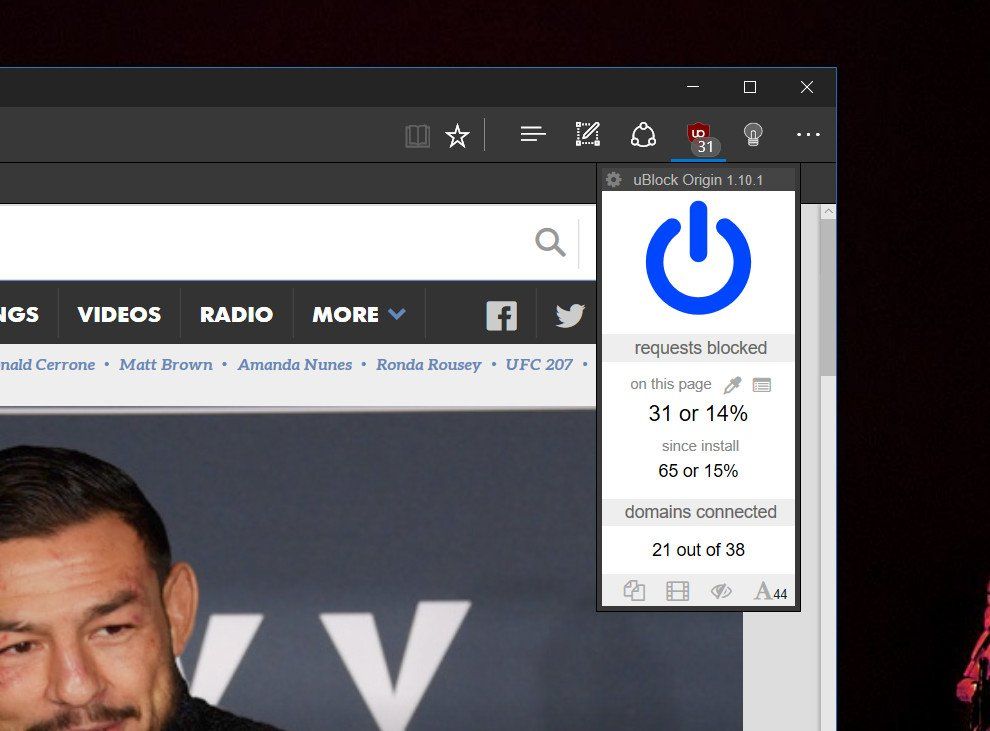
Task: Toggle large media element blocking
Action: click(x=677, y=591)
